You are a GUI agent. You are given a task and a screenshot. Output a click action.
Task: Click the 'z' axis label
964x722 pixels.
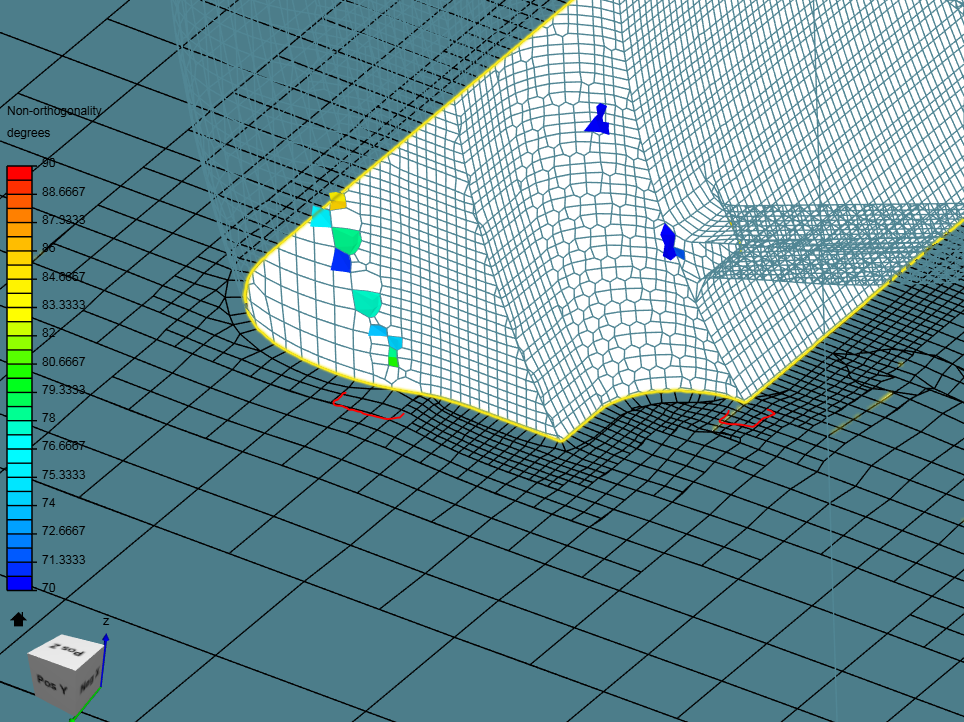pyautogui.click(x=106, y=621)
